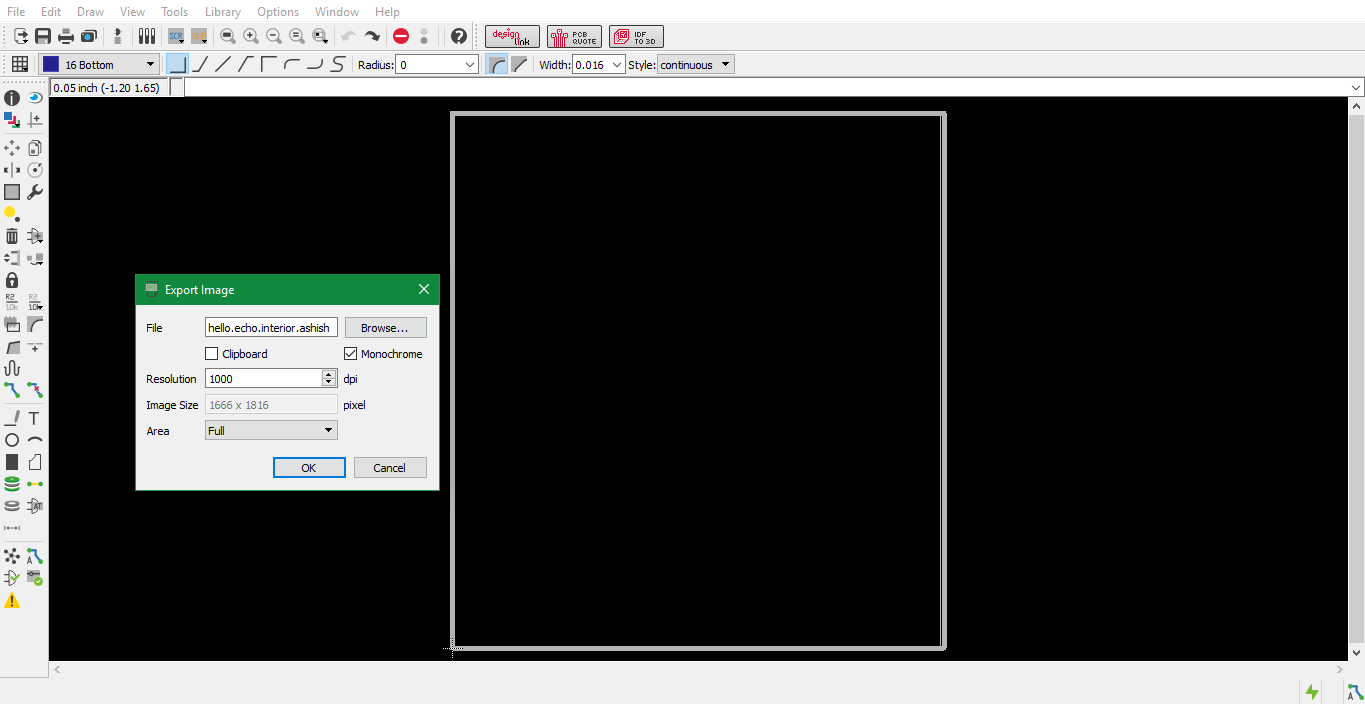
Task: Select the S-shaped freehand wire bend style
Action: 338,64
